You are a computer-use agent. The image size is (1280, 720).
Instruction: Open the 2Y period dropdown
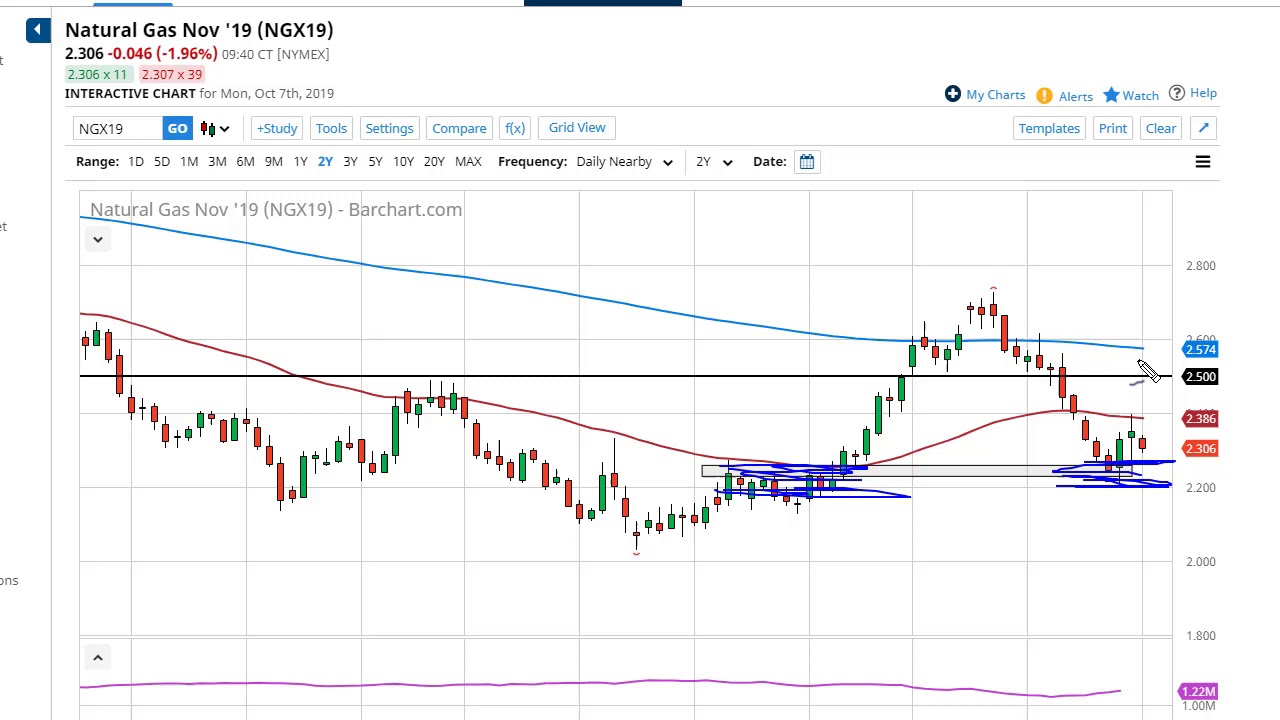(x=713, y=162)
